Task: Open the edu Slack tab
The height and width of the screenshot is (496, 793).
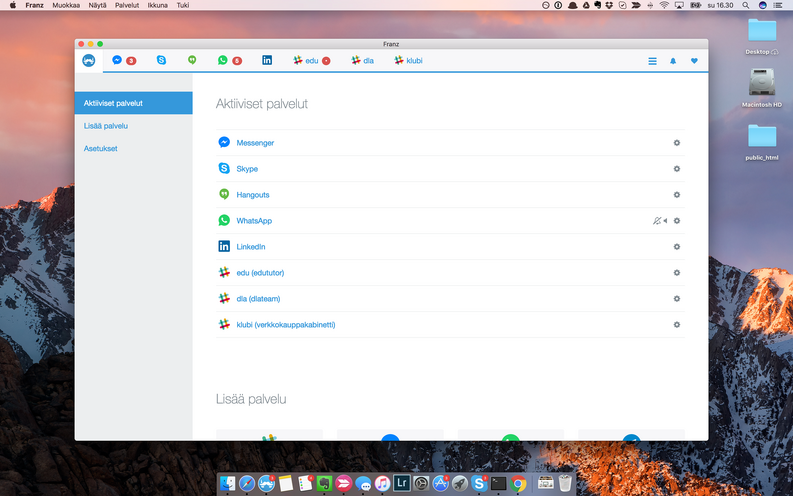Action: (x=312, y=61)
